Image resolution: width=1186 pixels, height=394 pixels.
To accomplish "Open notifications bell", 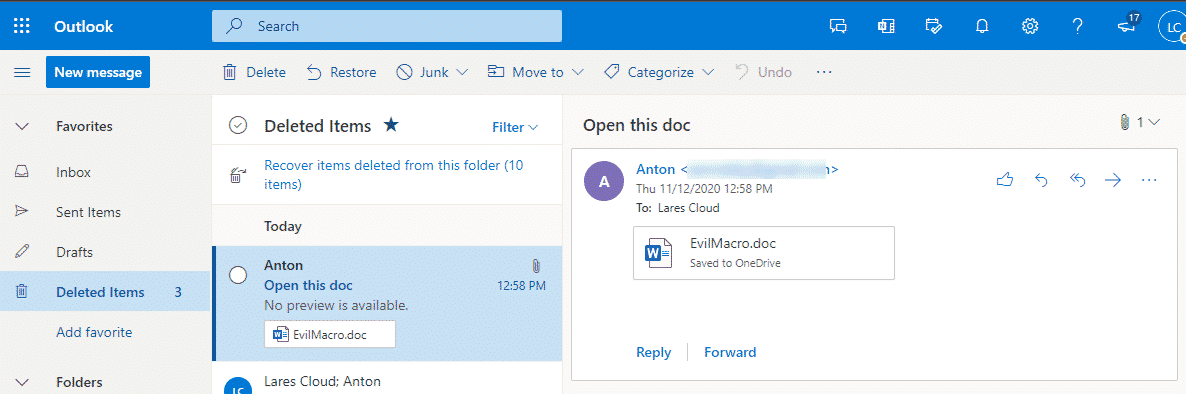I will tap(982, 26).
